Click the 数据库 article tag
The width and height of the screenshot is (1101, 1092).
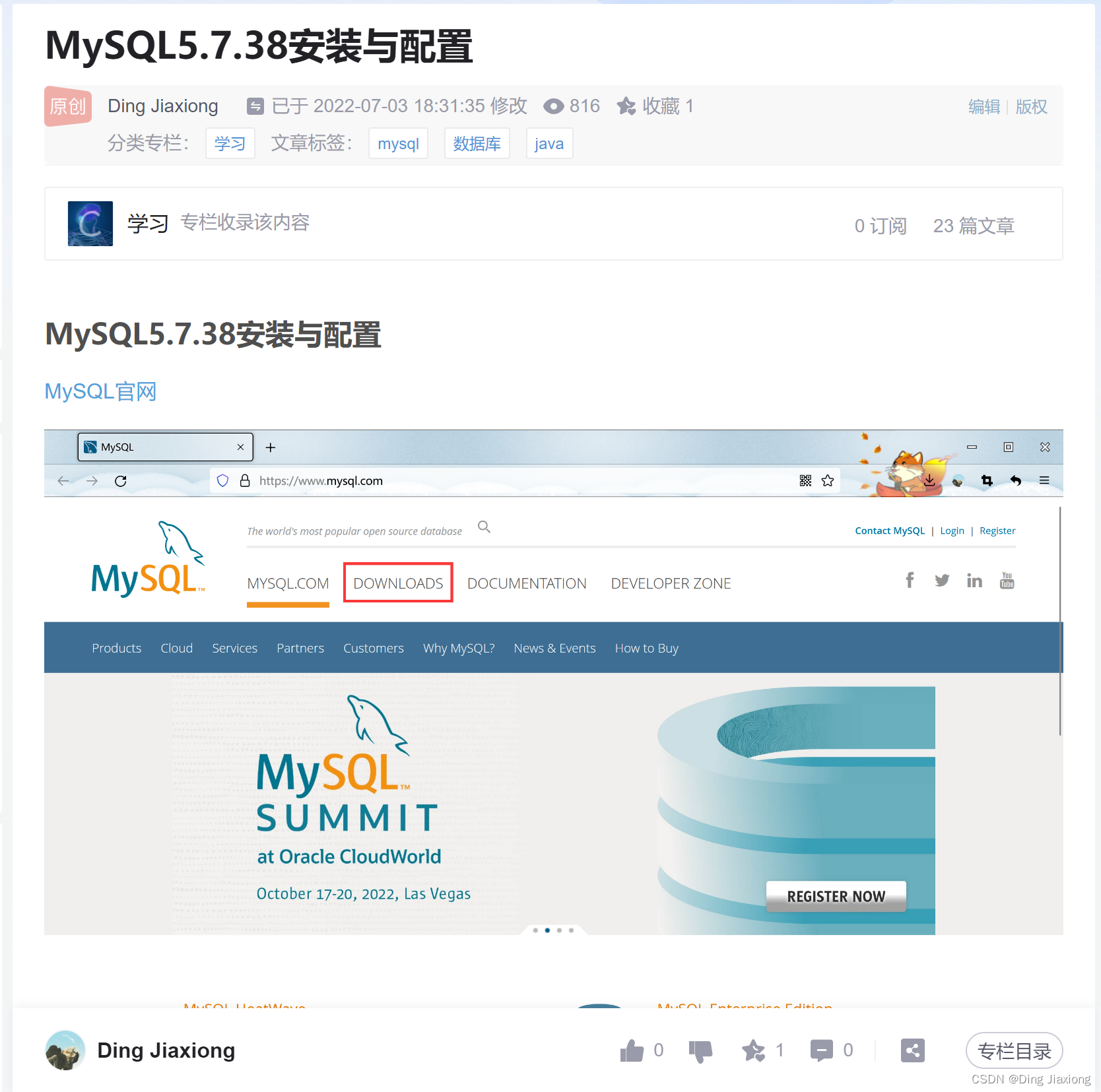[477, 143]
